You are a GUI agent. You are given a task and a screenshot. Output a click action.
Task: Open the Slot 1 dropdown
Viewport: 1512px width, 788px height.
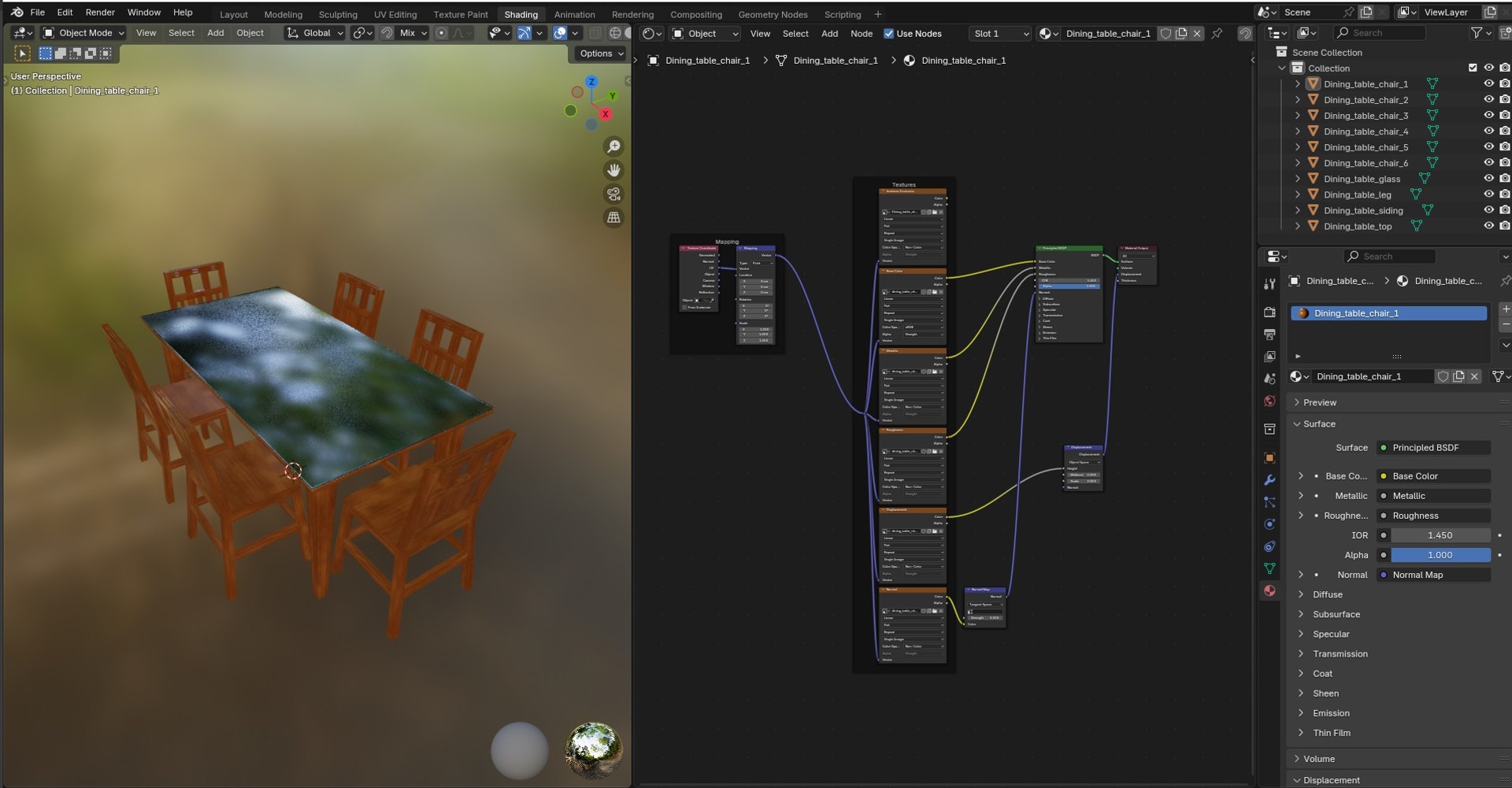(x=1000, y=34)
